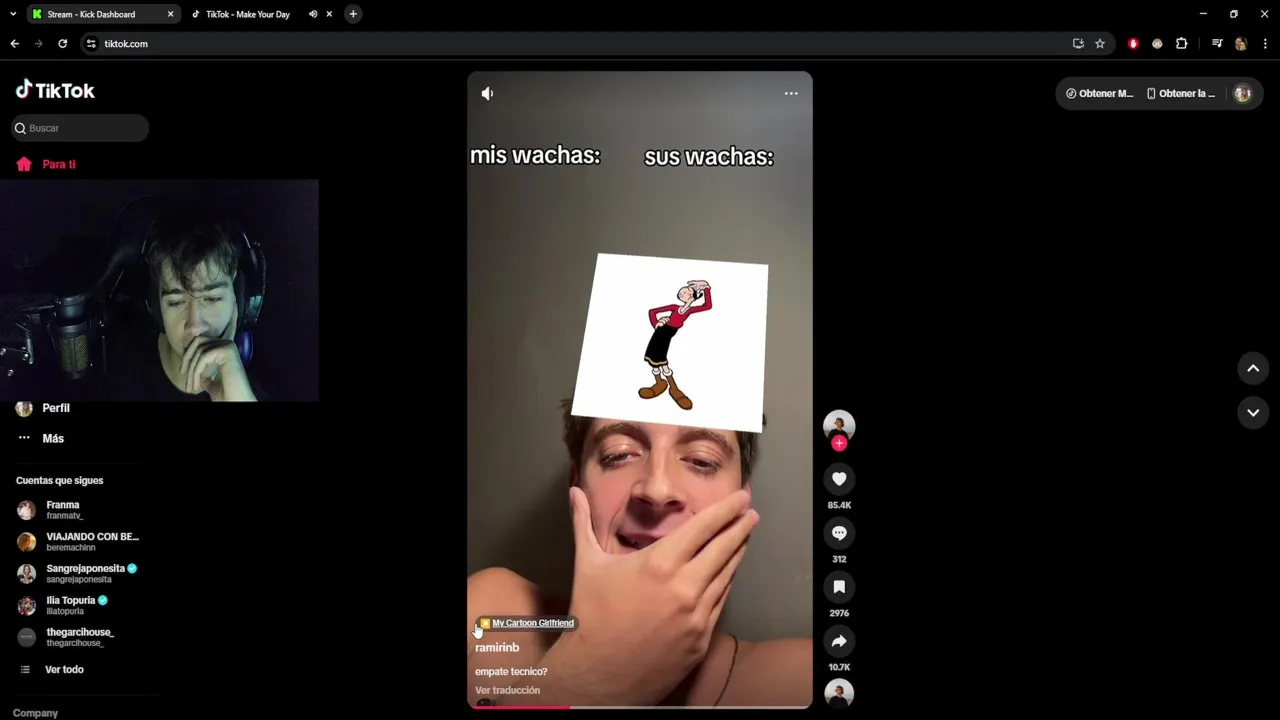This screenshot has height=720, width=1280.
Task: Click Ver traducción under the caption
Action: click(x=507, y=690)
